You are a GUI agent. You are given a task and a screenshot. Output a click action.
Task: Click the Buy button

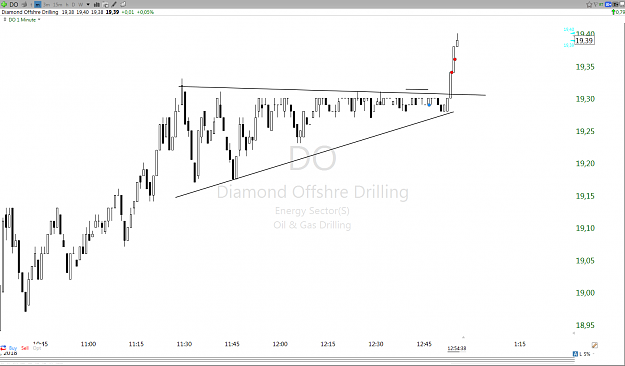click(13, 348)
